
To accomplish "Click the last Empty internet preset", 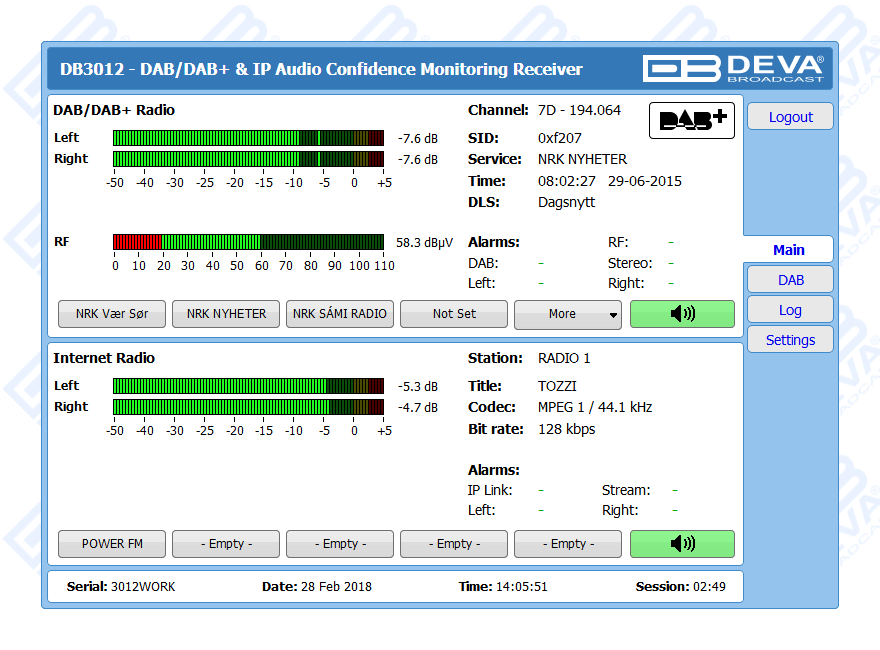I will (568, 544).
